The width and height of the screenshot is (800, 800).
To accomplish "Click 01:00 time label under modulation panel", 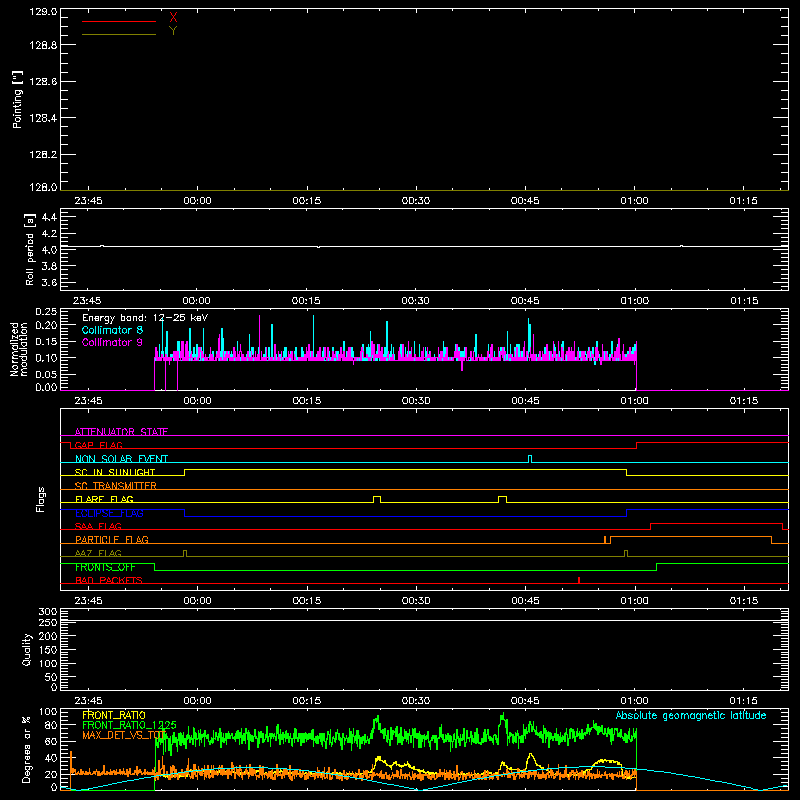I will click(635, 401).
